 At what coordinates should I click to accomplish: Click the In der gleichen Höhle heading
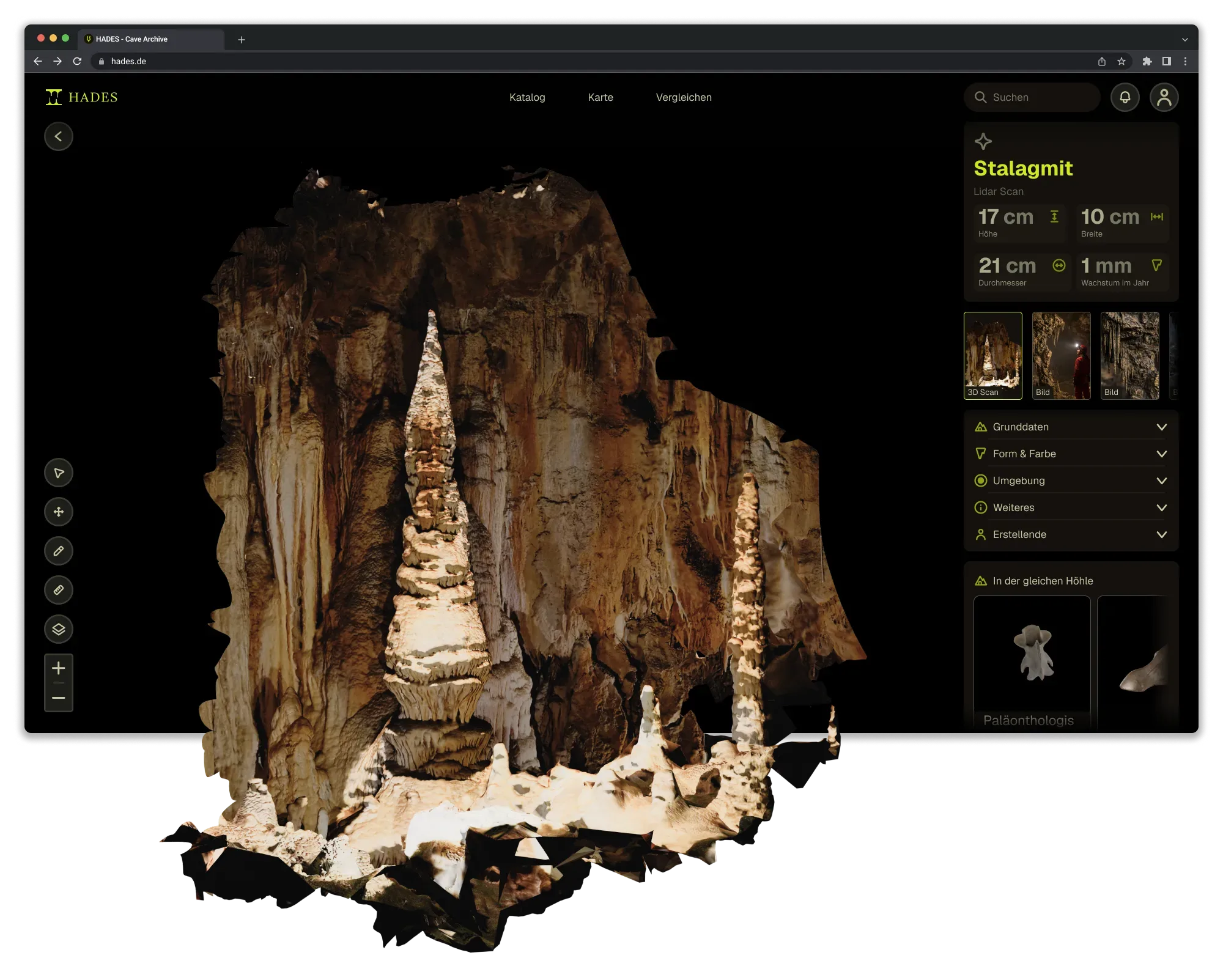click(x=1043, y=581)
